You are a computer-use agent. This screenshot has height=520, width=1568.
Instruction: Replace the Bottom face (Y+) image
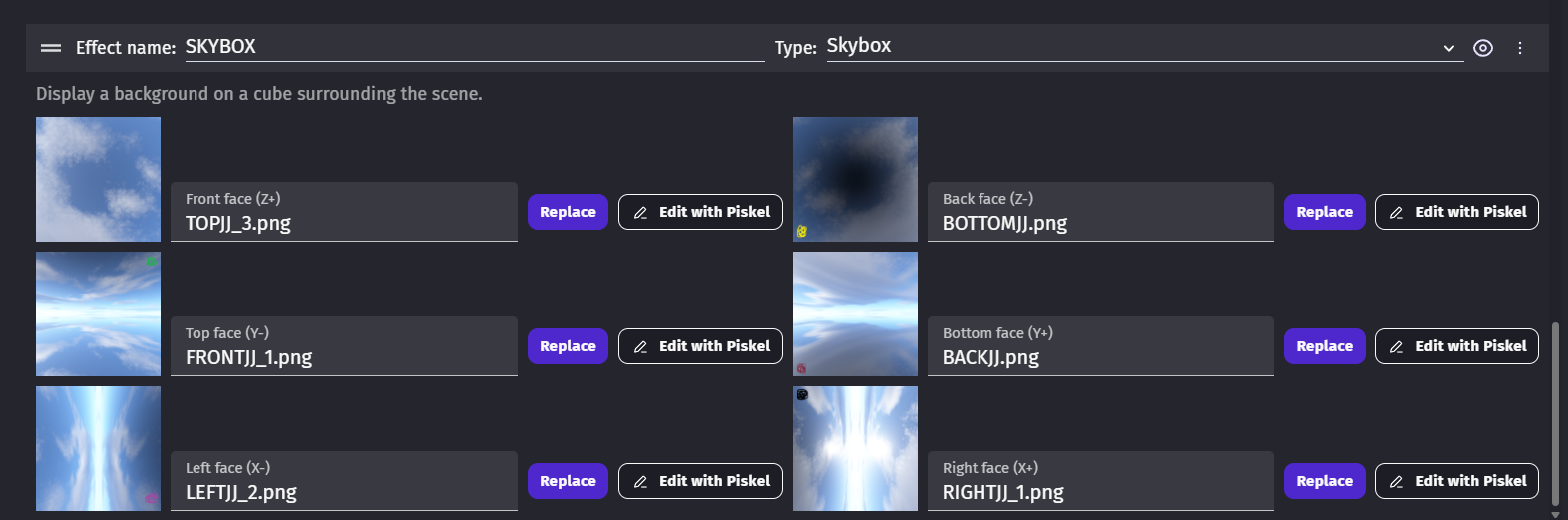coord(1324,346)
